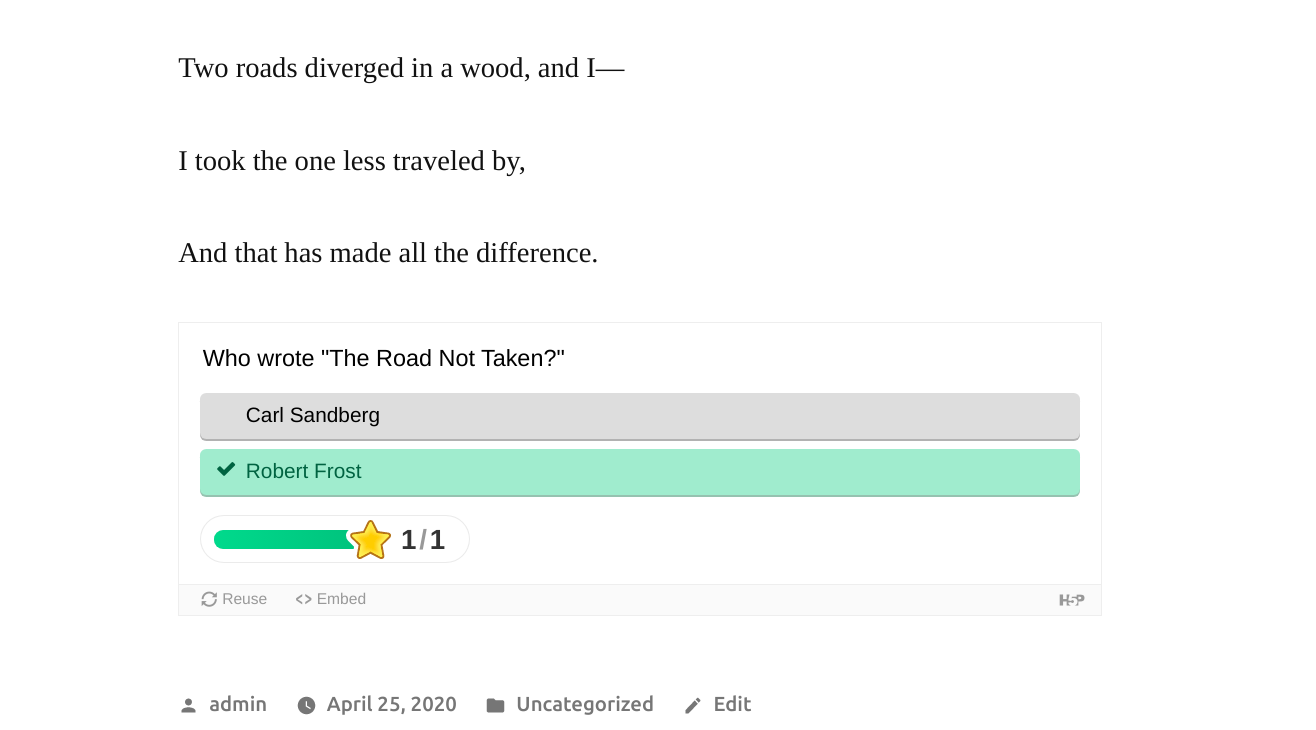
Task: Open the Uncategorized category page
Action: click(585, 704)
